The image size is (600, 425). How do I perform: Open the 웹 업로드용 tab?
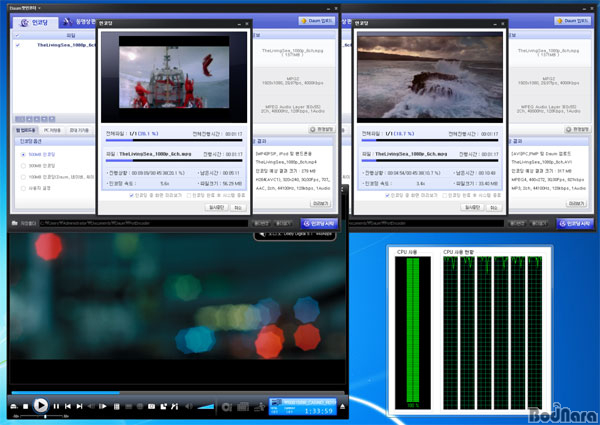[x=26, y=130]
